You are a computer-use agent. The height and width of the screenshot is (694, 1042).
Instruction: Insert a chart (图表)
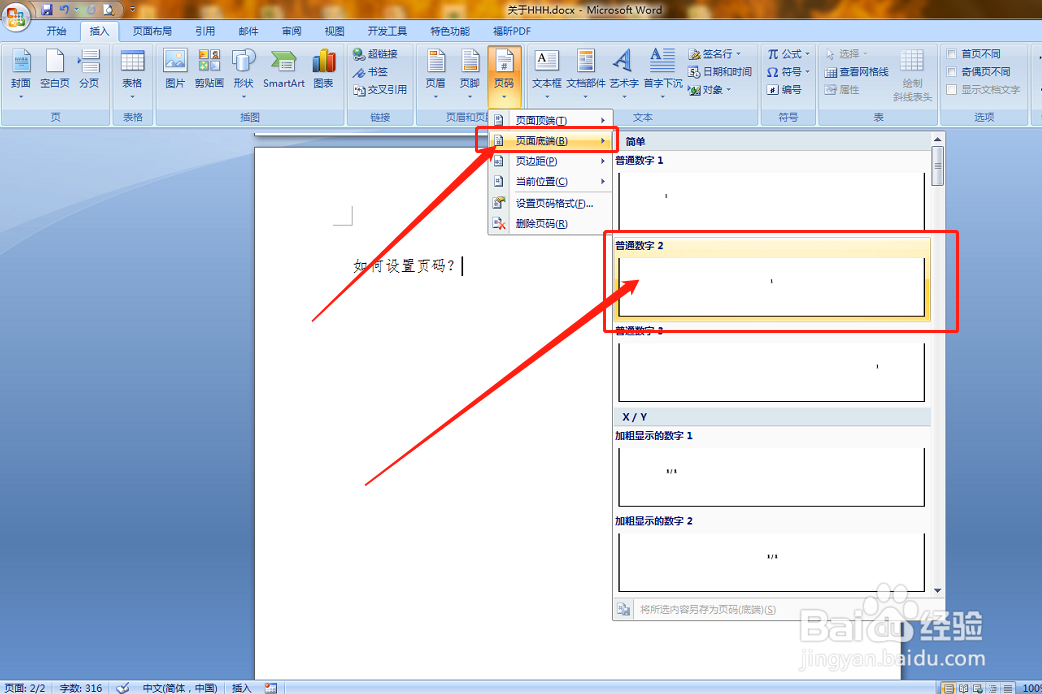tap(324, 70)
